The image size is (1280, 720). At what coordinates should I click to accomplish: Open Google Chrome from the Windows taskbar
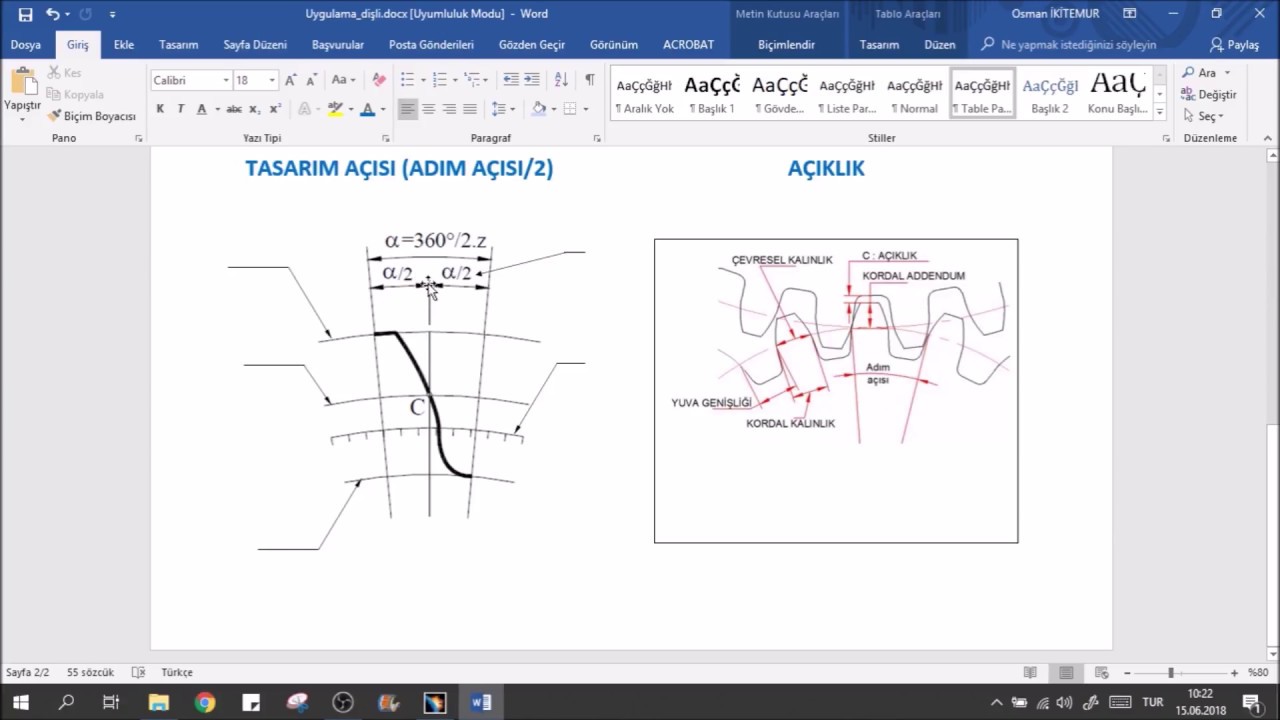[205, 702]
